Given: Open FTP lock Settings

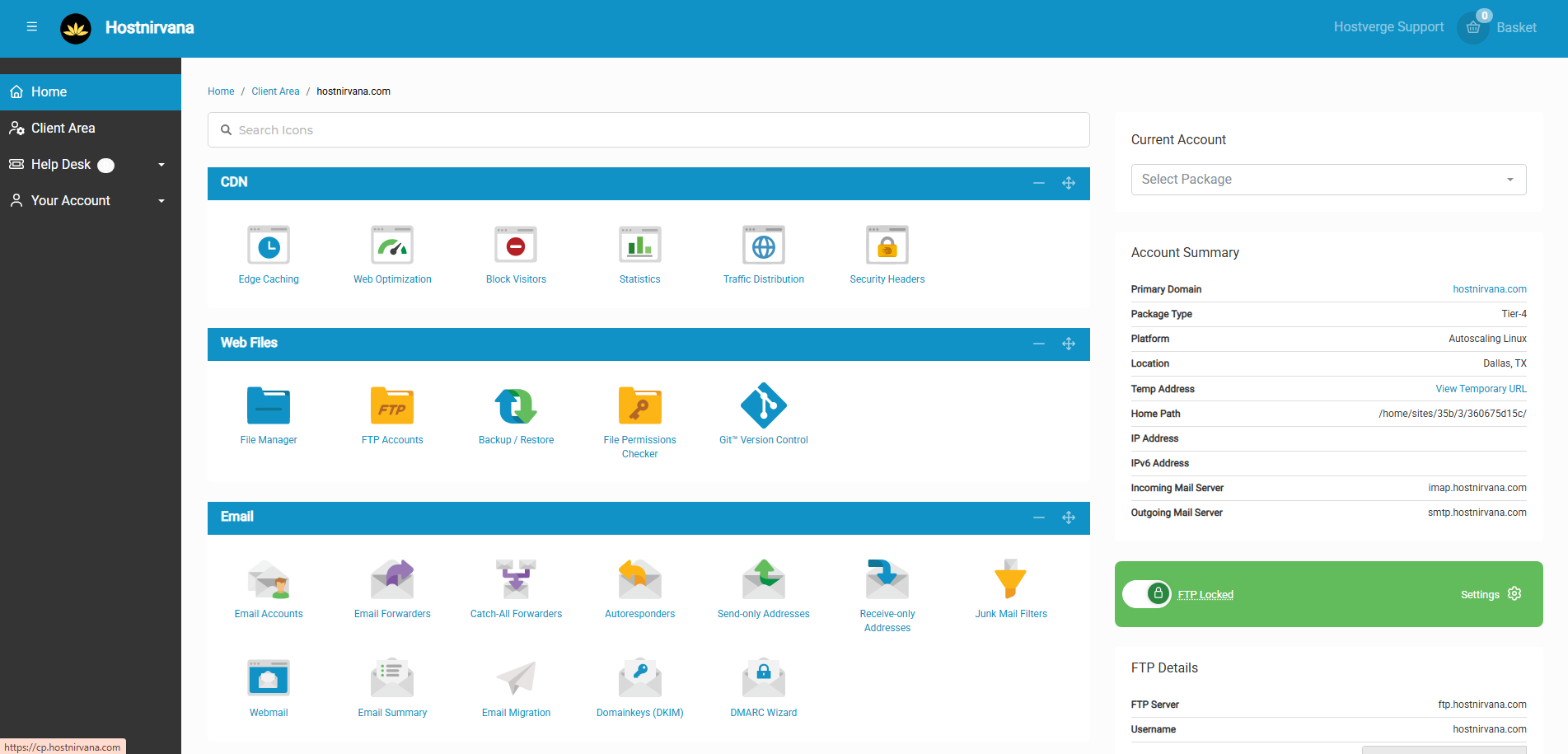Looking at the screenshot, I should 1491,594.
